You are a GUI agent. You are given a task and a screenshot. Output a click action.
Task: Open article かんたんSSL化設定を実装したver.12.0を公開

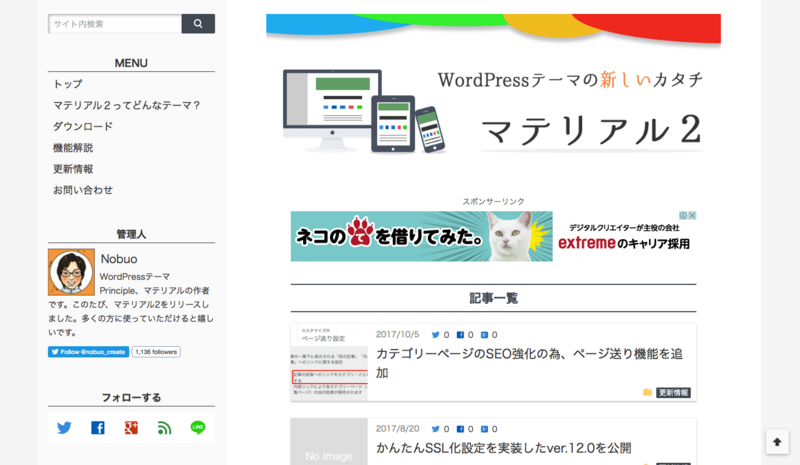tap(504, 448)
